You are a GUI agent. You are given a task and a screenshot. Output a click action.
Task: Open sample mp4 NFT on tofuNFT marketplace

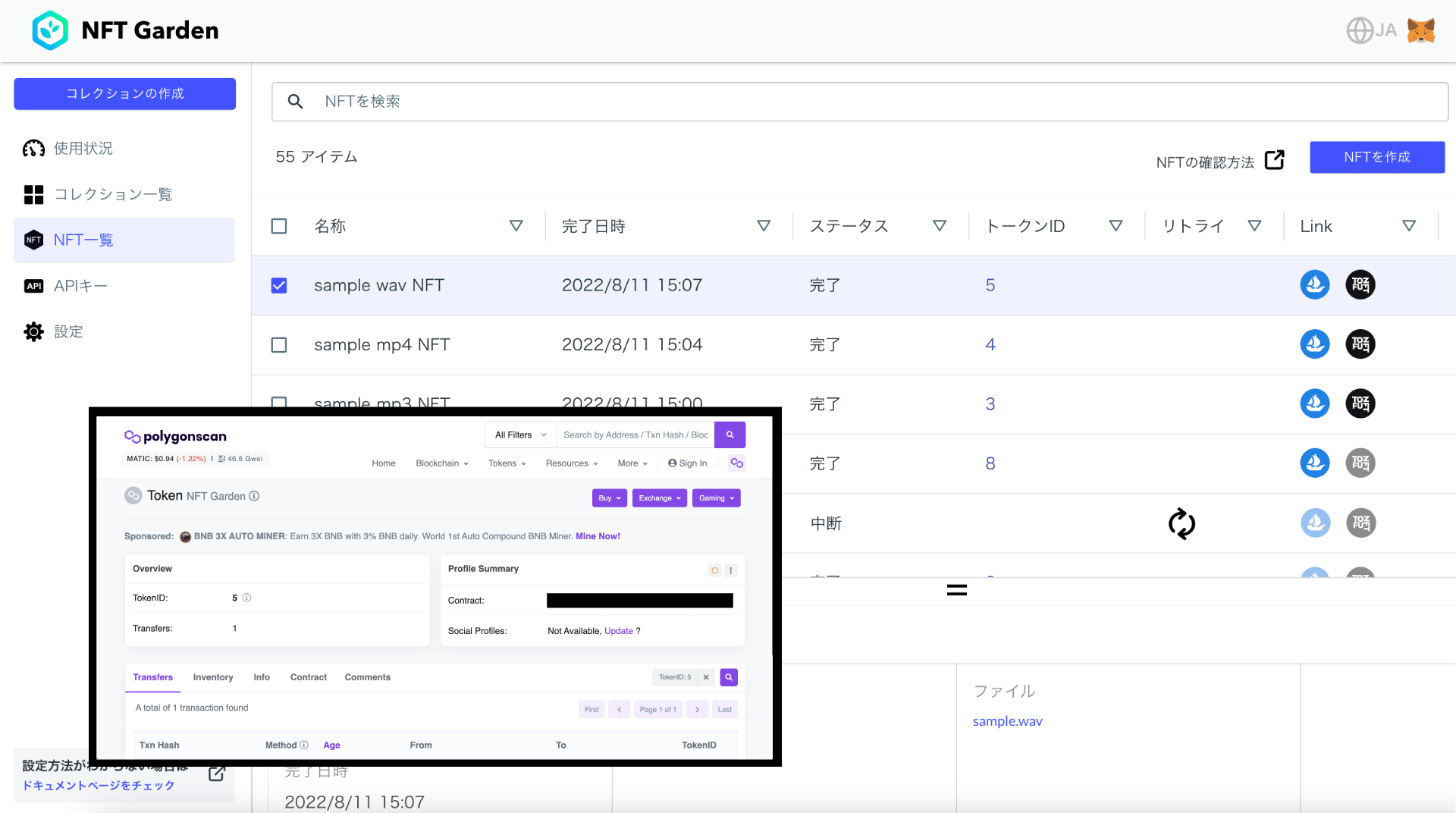[x=1360, y=344]
